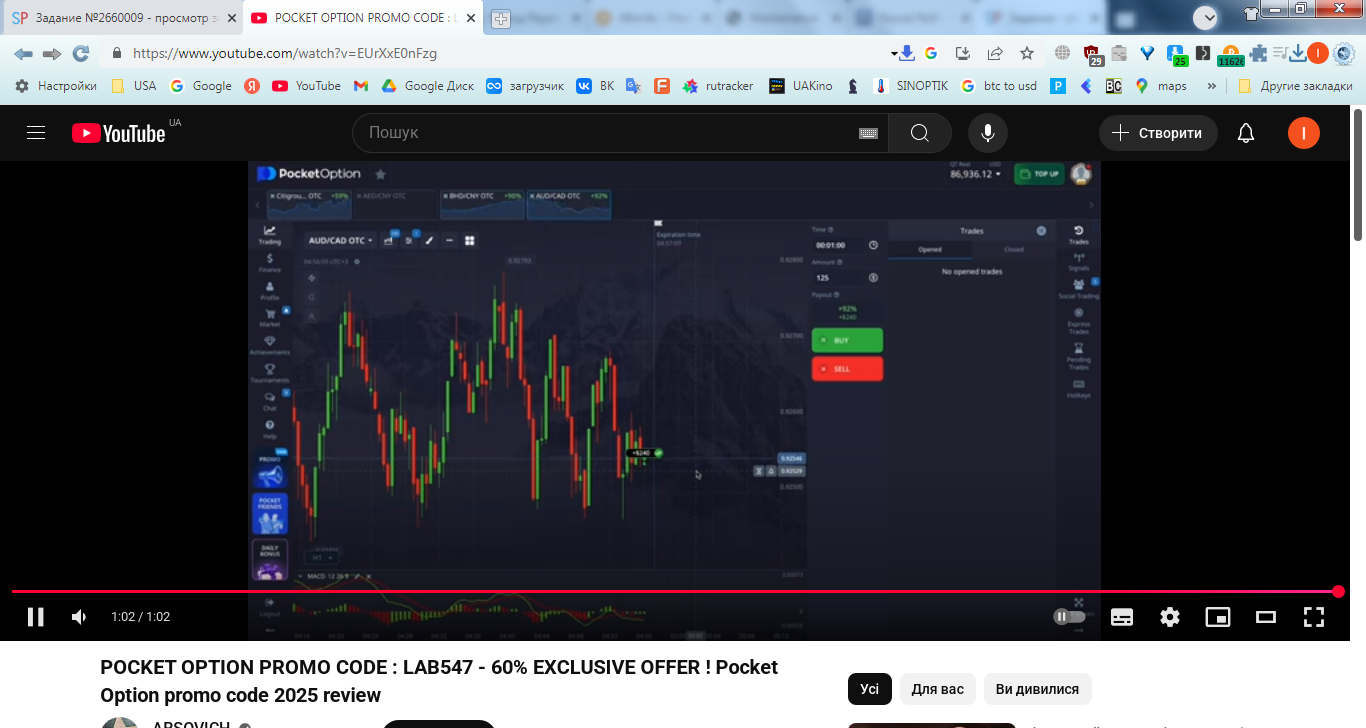Expand hidden bookmarks with double chevron
The image size is (1366, 728).
click(1212, 86)
